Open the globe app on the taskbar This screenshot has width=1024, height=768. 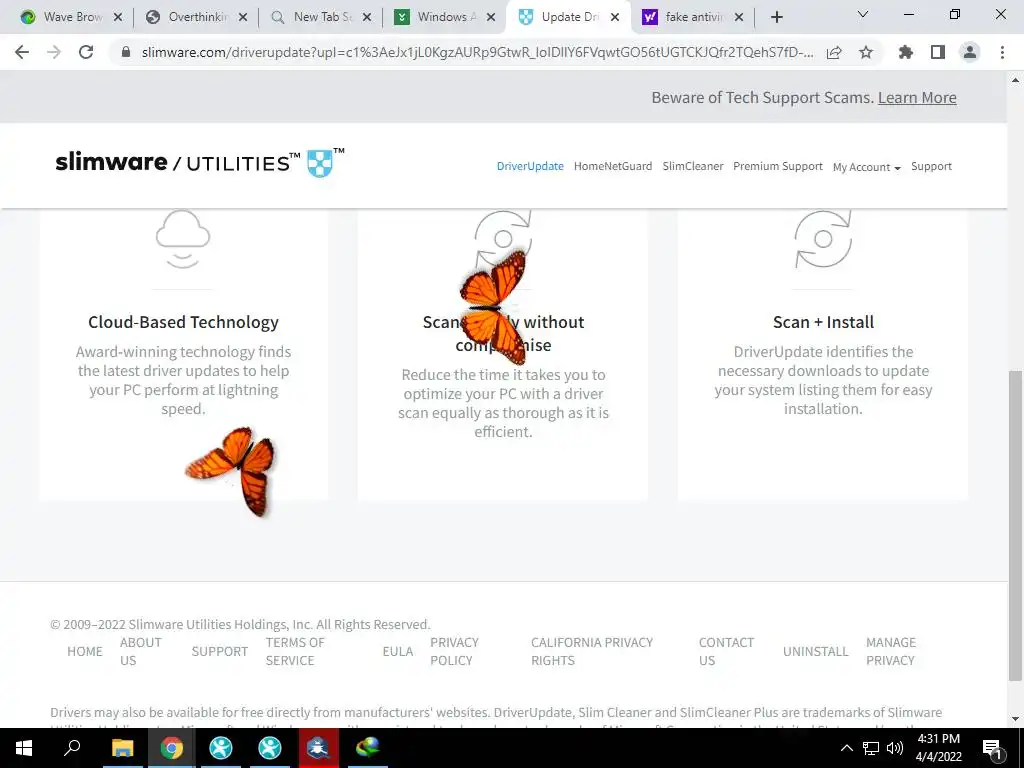click(x=368, y=748)
